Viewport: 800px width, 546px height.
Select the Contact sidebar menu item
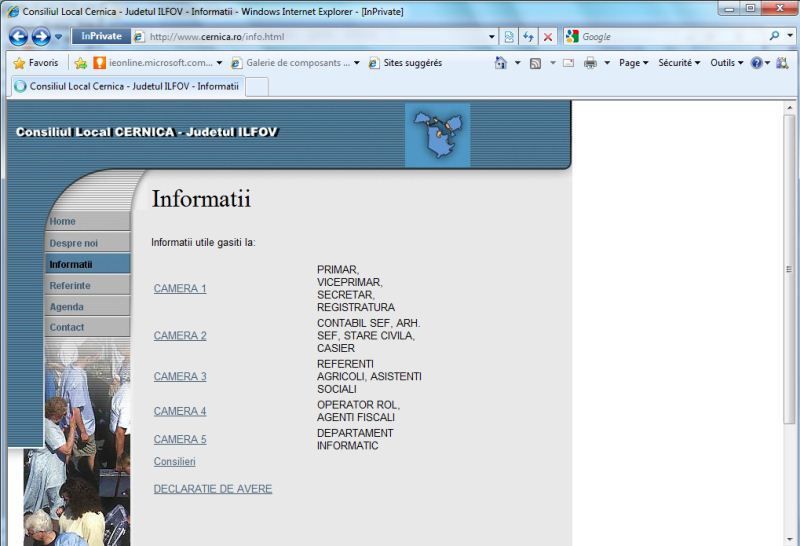click(x=68, y=328)
